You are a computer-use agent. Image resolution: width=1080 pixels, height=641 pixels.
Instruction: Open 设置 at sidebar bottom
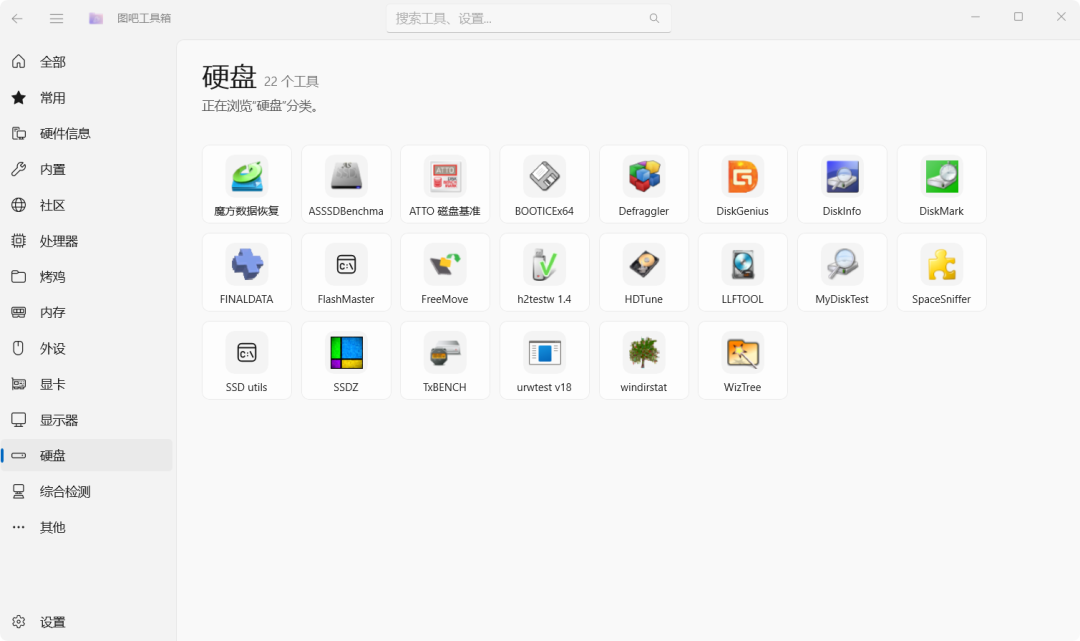(x=87, y=622)
